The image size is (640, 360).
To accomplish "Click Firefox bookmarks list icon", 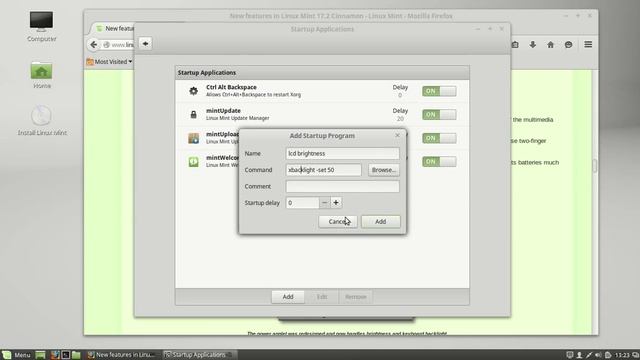I will pyautogui.click(x=515, y=44).
